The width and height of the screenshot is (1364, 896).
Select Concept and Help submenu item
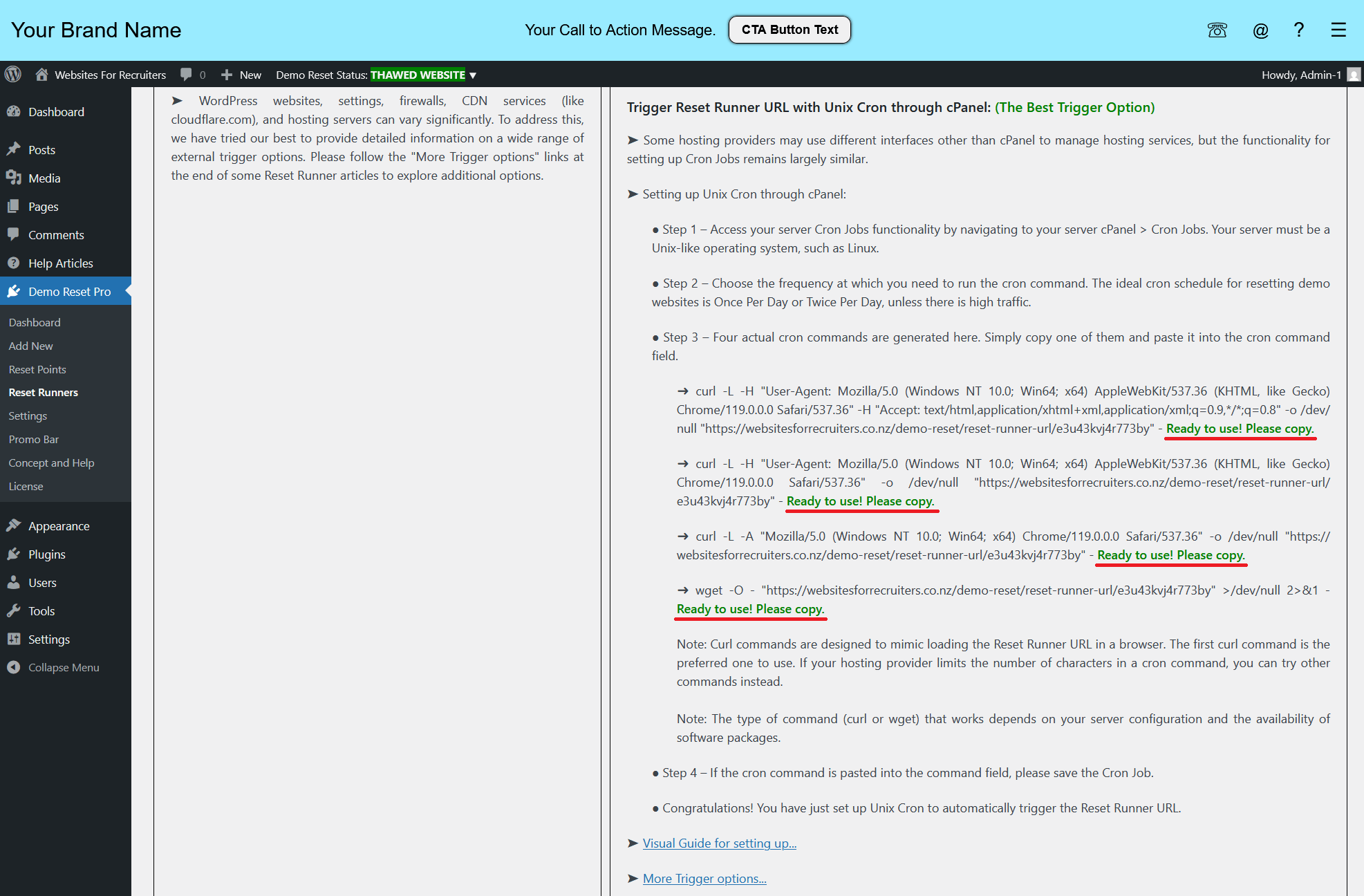point(51,463)
